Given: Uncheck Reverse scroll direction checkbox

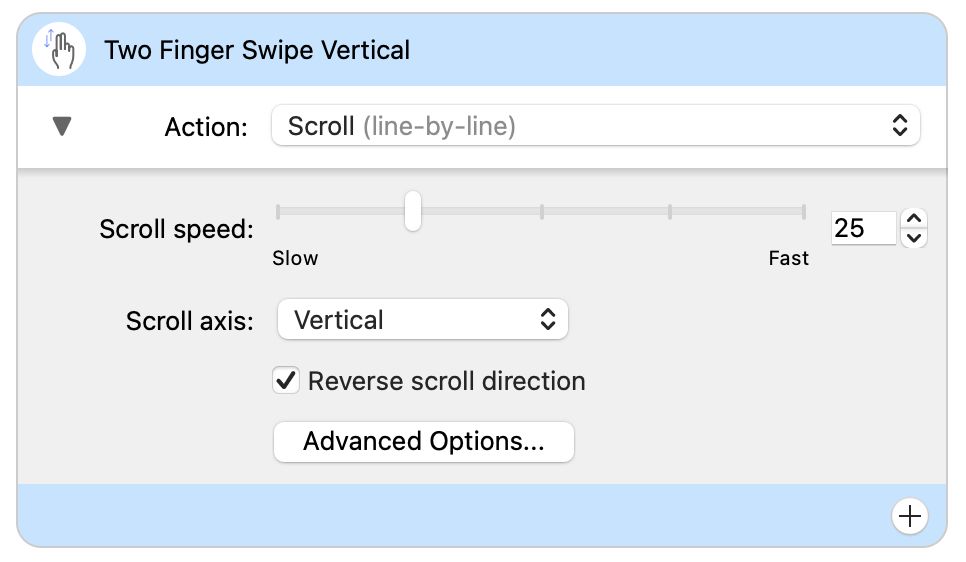Looking at the screenshot, I should 286,381.
